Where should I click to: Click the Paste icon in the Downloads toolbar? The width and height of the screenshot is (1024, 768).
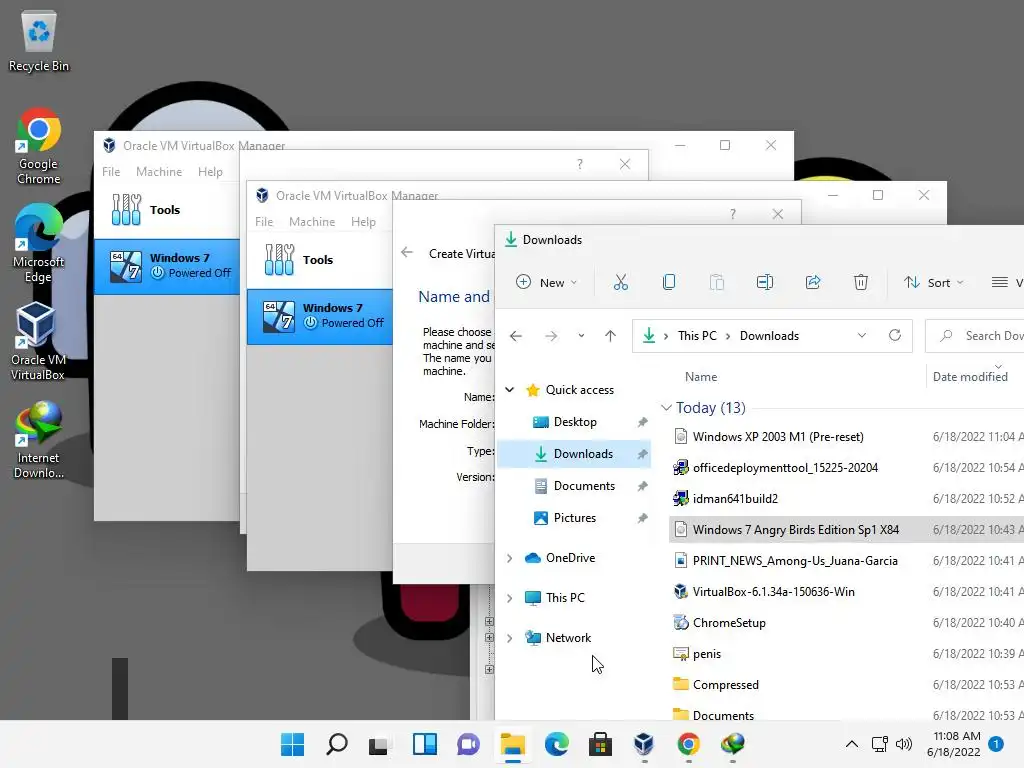click(x=717, y=282)
